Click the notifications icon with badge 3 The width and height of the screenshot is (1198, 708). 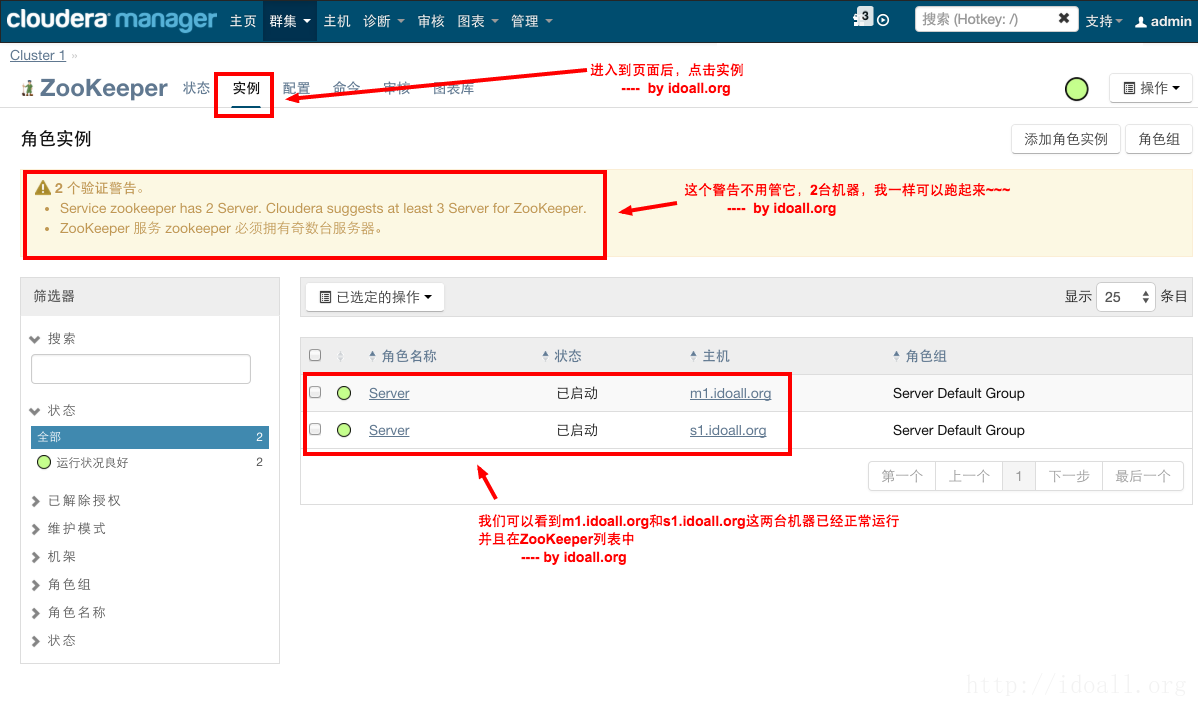coord(863,18)
